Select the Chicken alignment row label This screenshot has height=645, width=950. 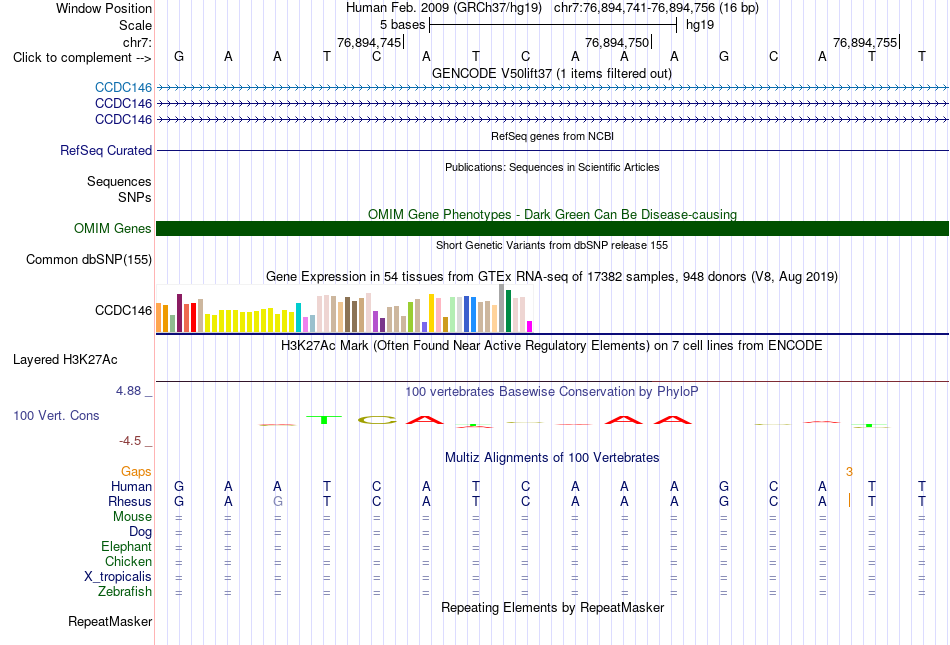click(128, 561)
